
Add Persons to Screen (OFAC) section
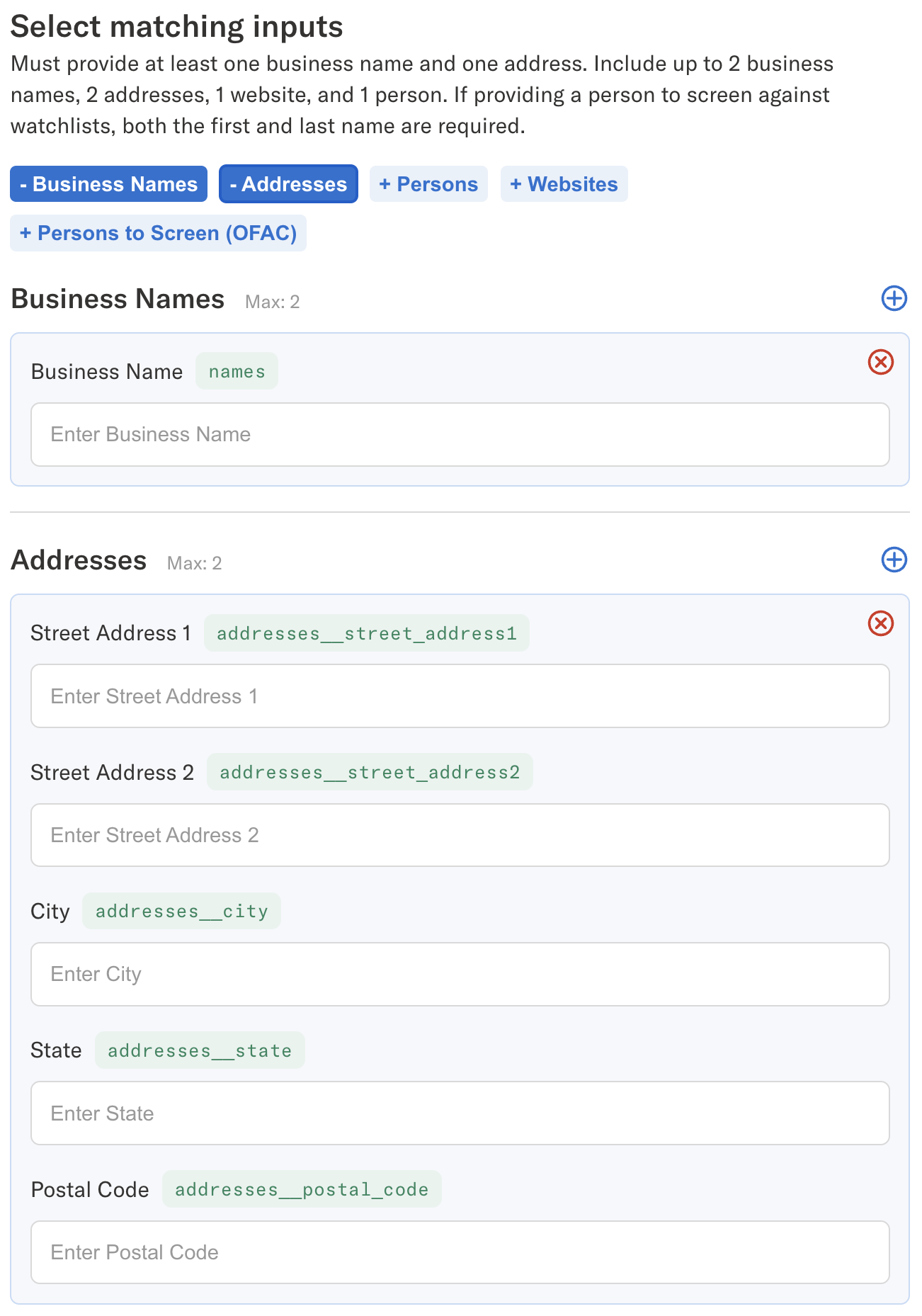(158, 233)
